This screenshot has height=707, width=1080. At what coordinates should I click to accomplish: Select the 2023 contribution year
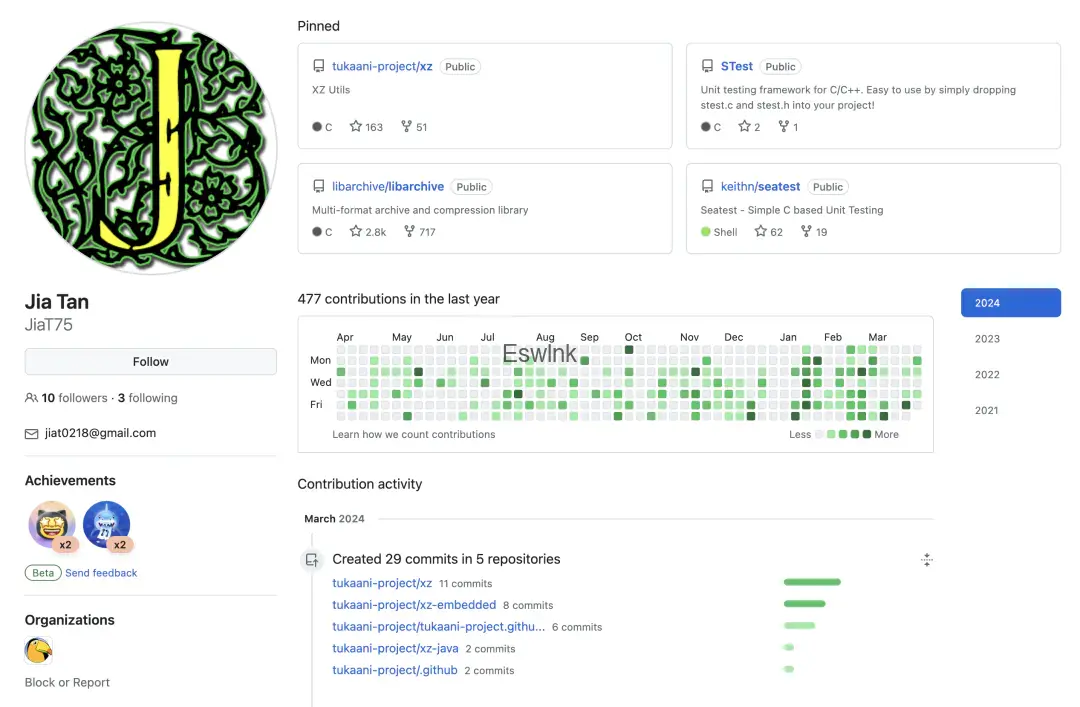[x=987, y=339]
